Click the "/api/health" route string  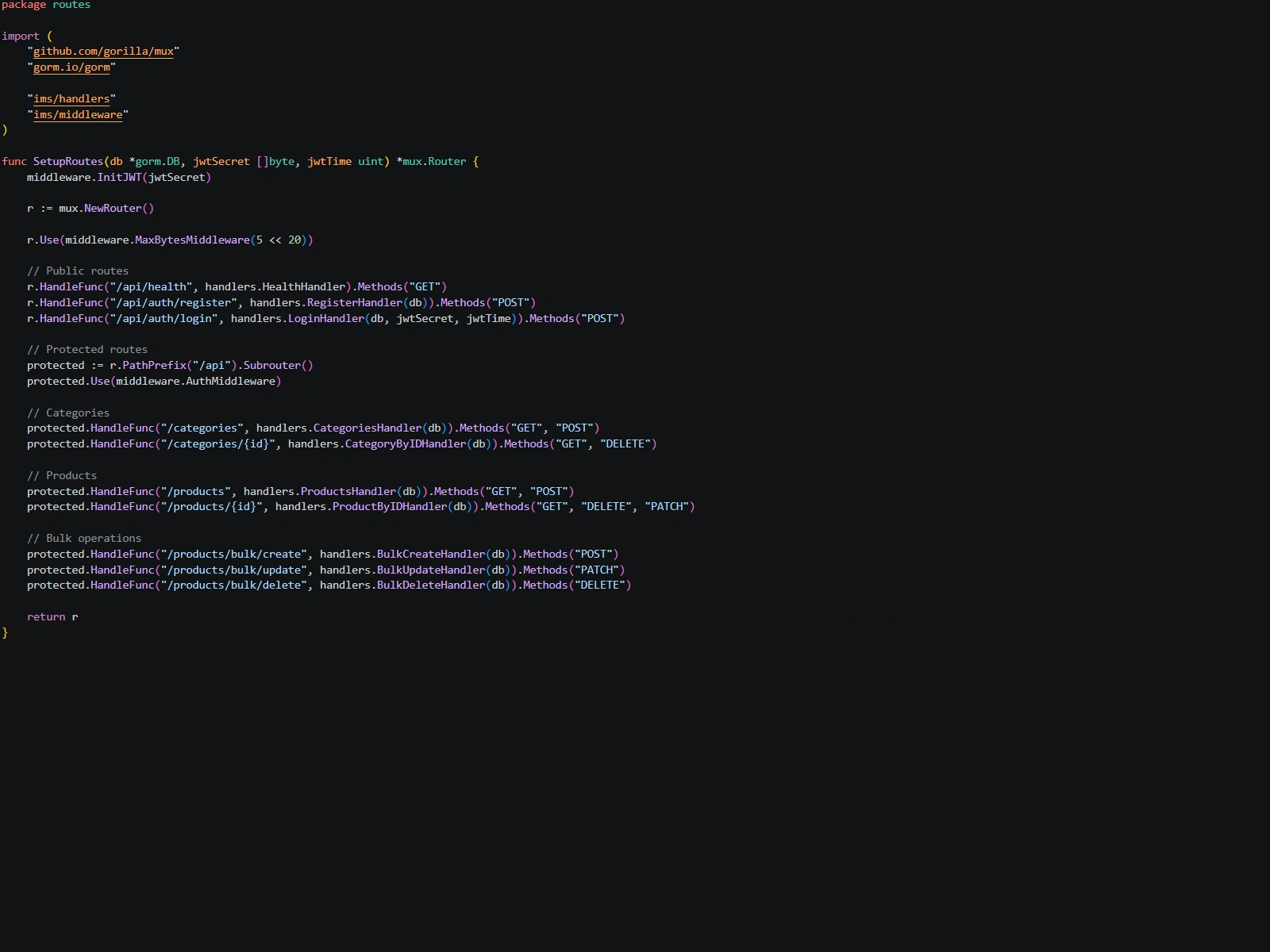click(x=151, y=286)
